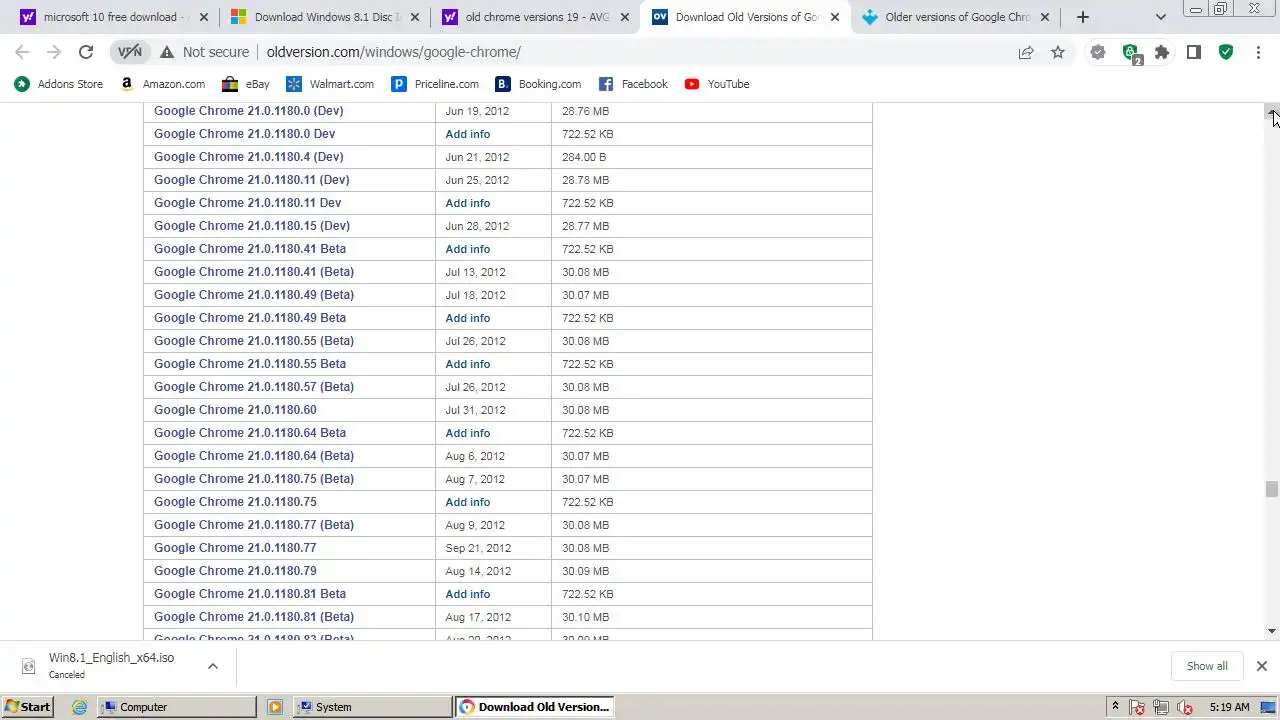Click Add info for Chrome 21.0.1180.64 Beta

pyautogui.click(x=467, y=433)
